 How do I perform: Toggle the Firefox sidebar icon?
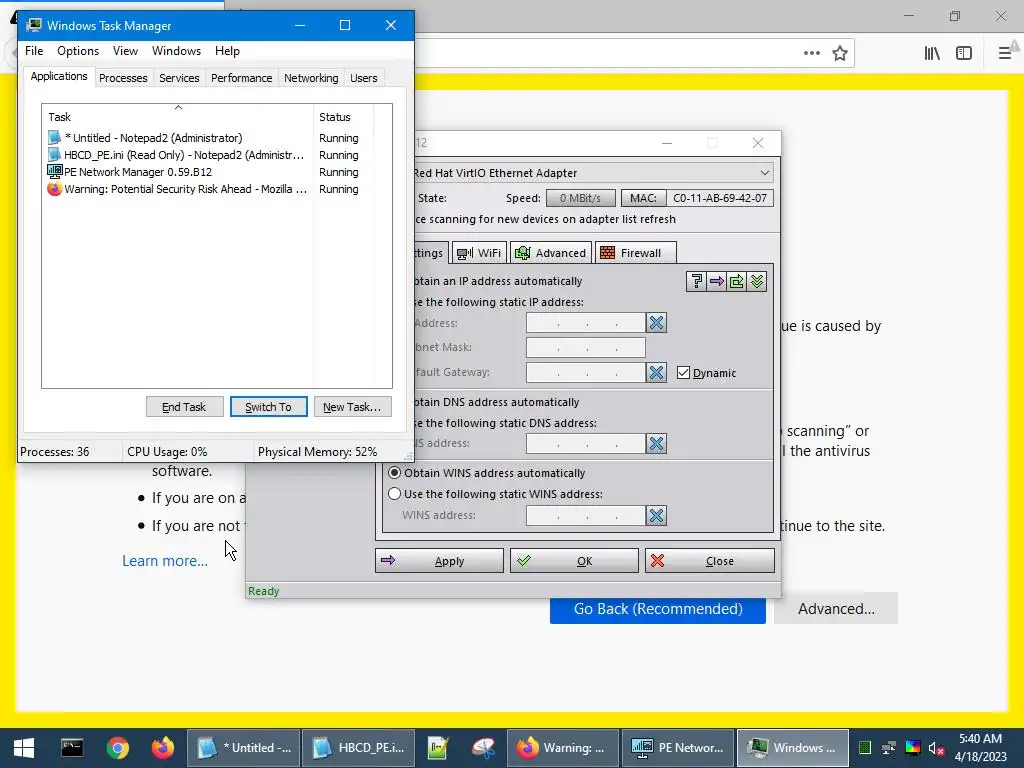tap(964, 53)
